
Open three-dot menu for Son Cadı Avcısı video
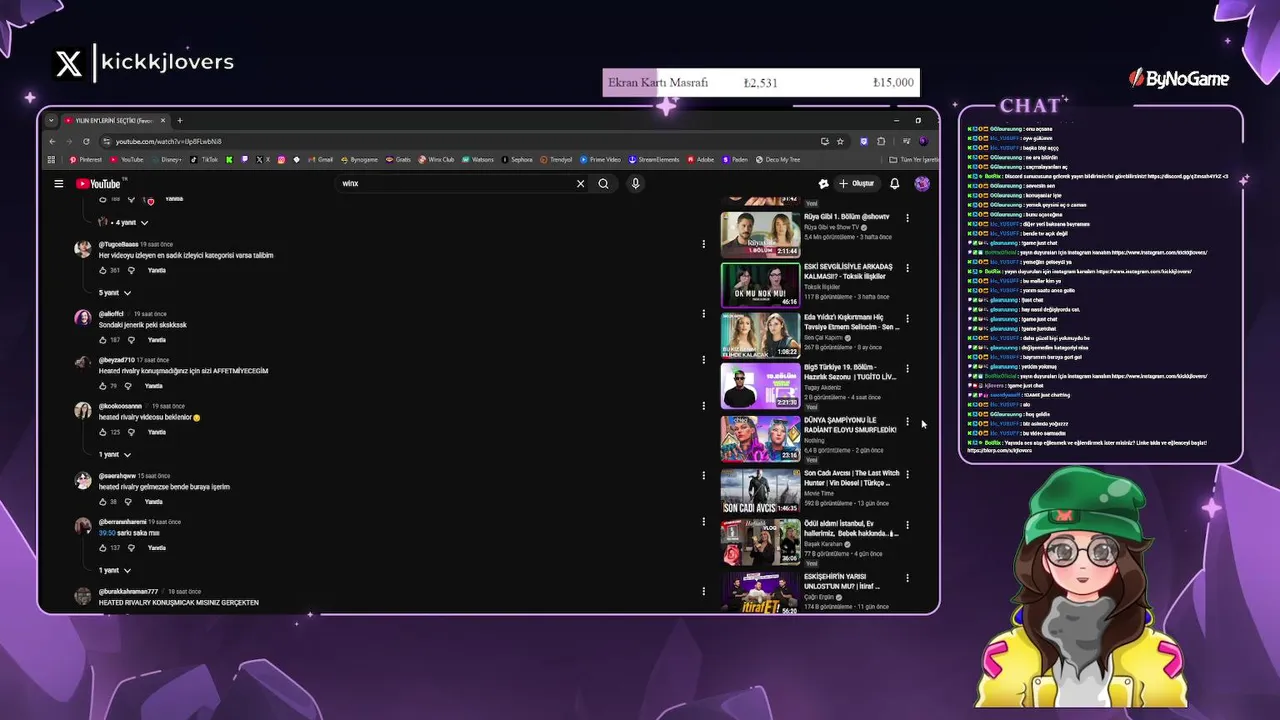click(x=908, y=475)
